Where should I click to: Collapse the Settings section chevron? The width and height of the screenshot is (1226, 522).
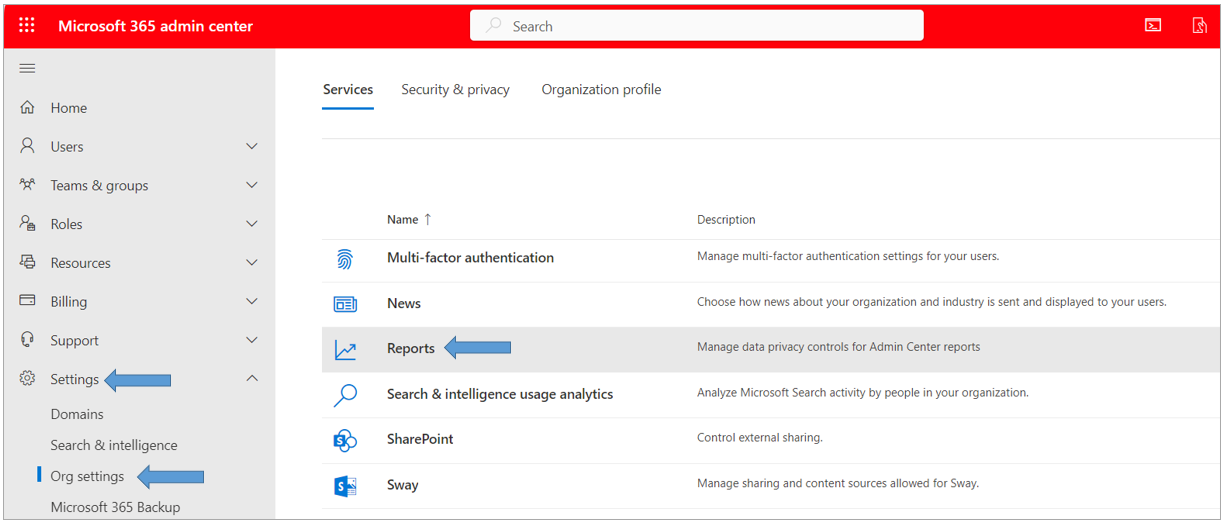pyautogui.click(x=252, y=379)
